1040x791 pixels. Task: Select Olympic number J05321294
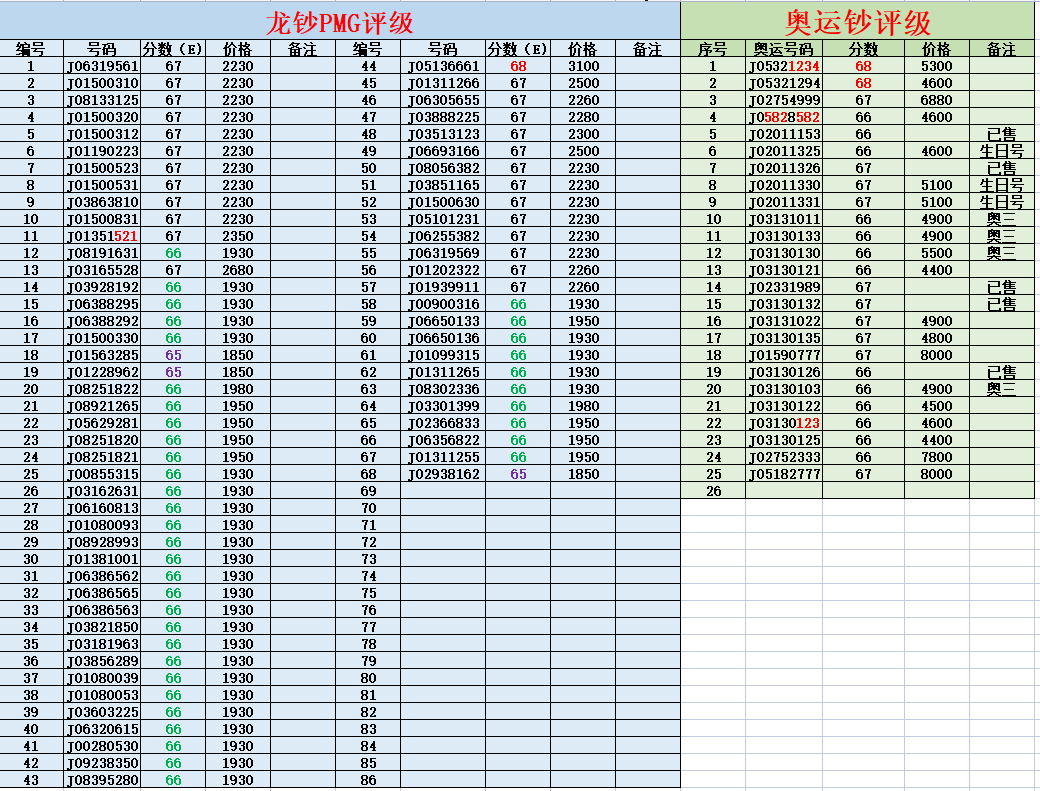[x=784, y=84]
